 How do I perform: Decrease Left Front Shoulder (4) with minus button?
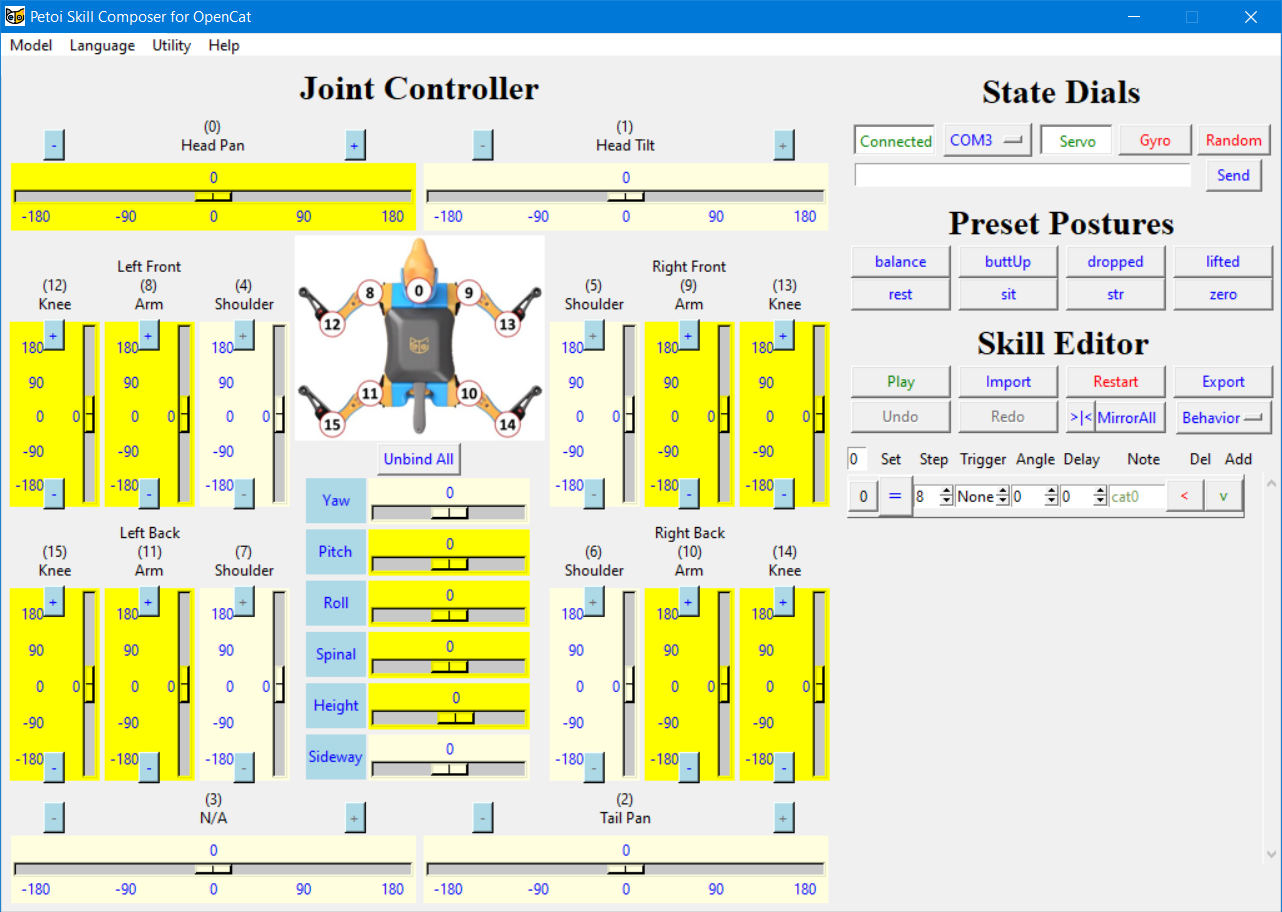pos(244,493)
